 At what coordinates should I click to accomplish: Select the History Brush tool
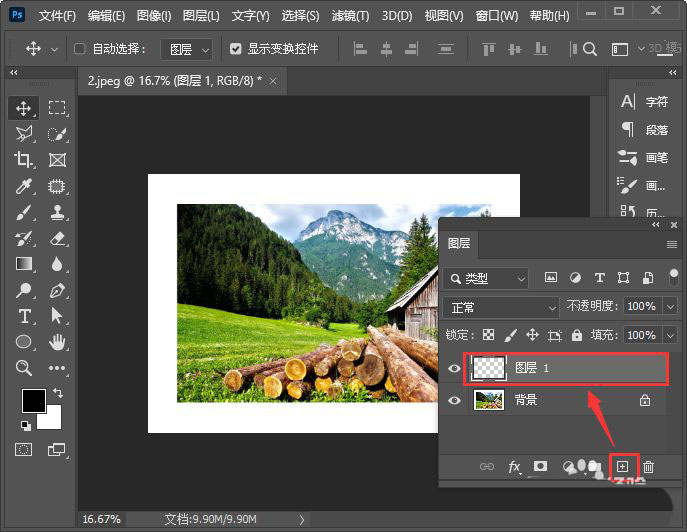(24, 239)
